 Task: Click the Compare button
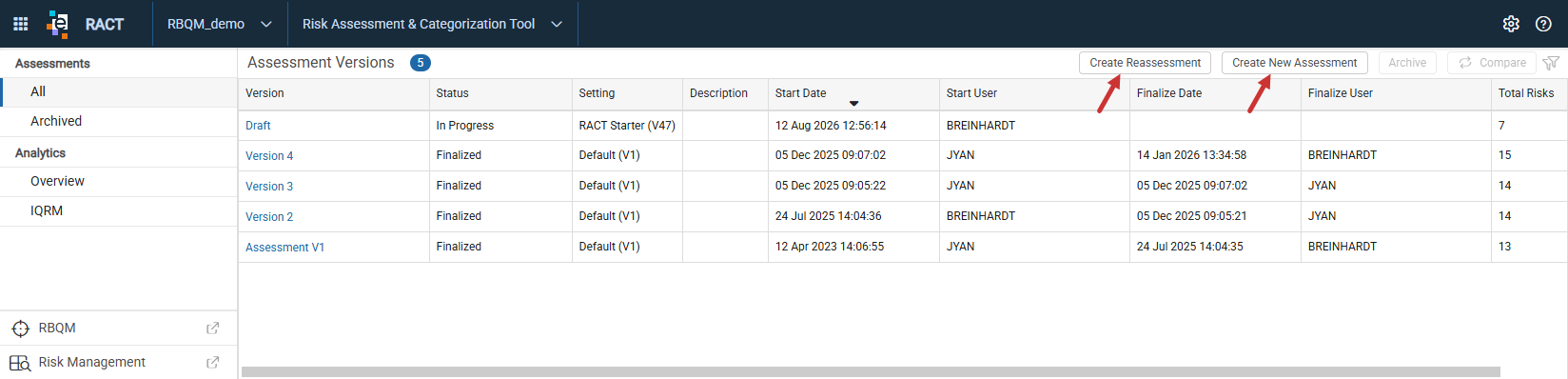click(1492, 63)
